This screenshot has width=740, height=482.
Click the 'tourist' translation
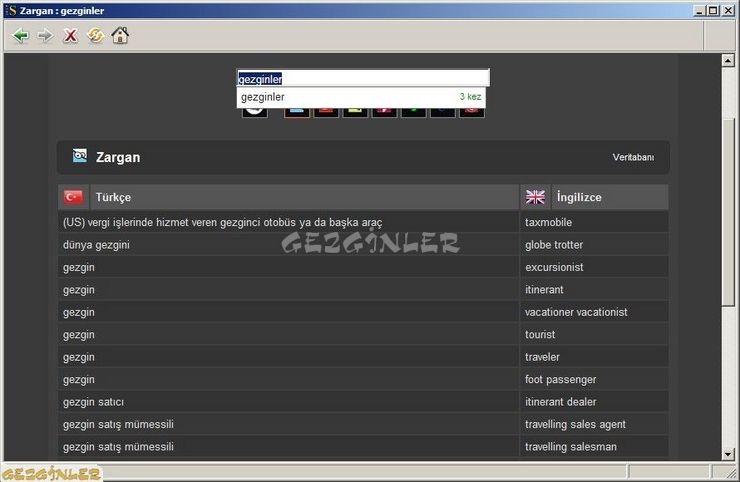coord(540,335)
